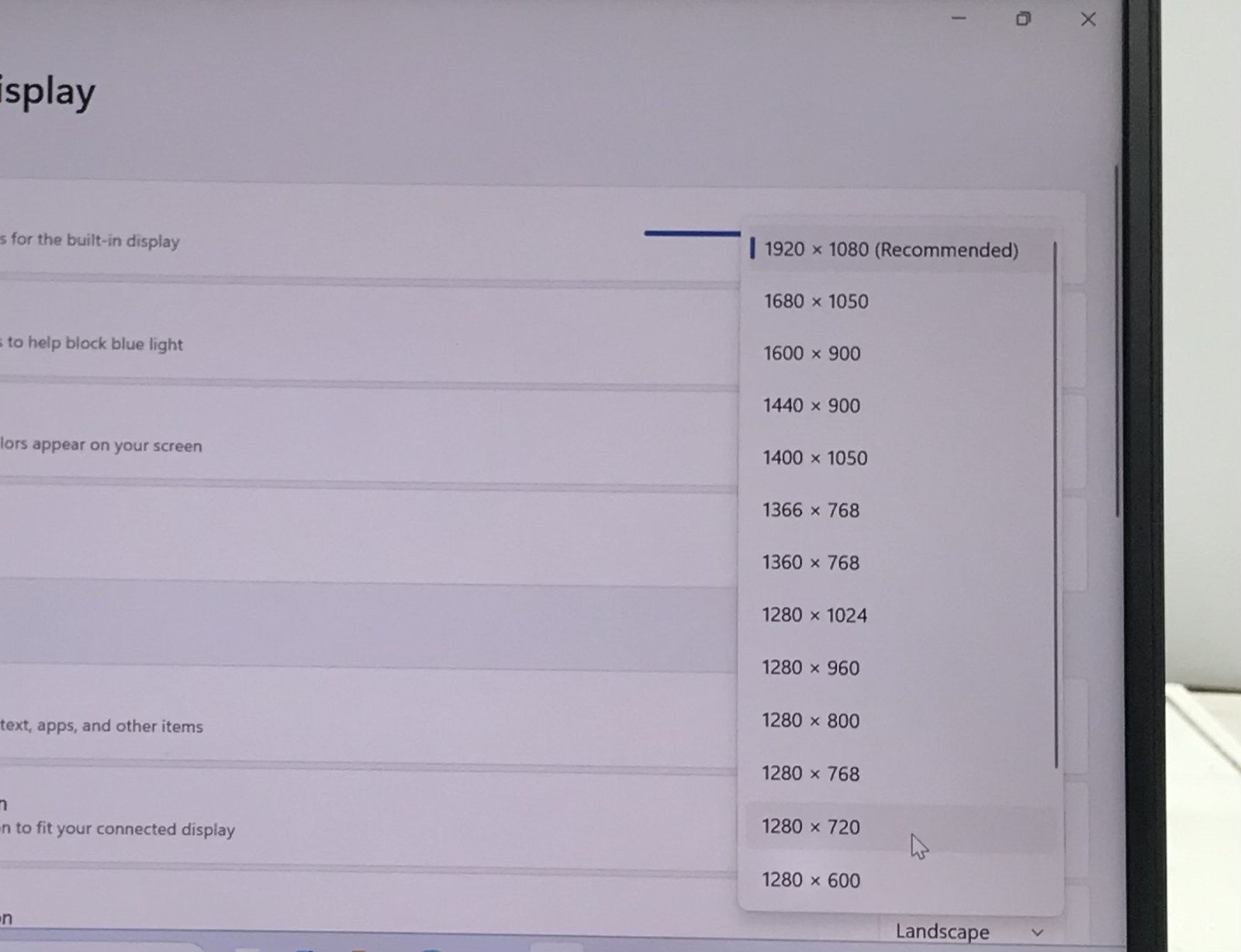Open the Landscape orientation dropdown
Screen dimensions: 1241x952
point(970,931)
